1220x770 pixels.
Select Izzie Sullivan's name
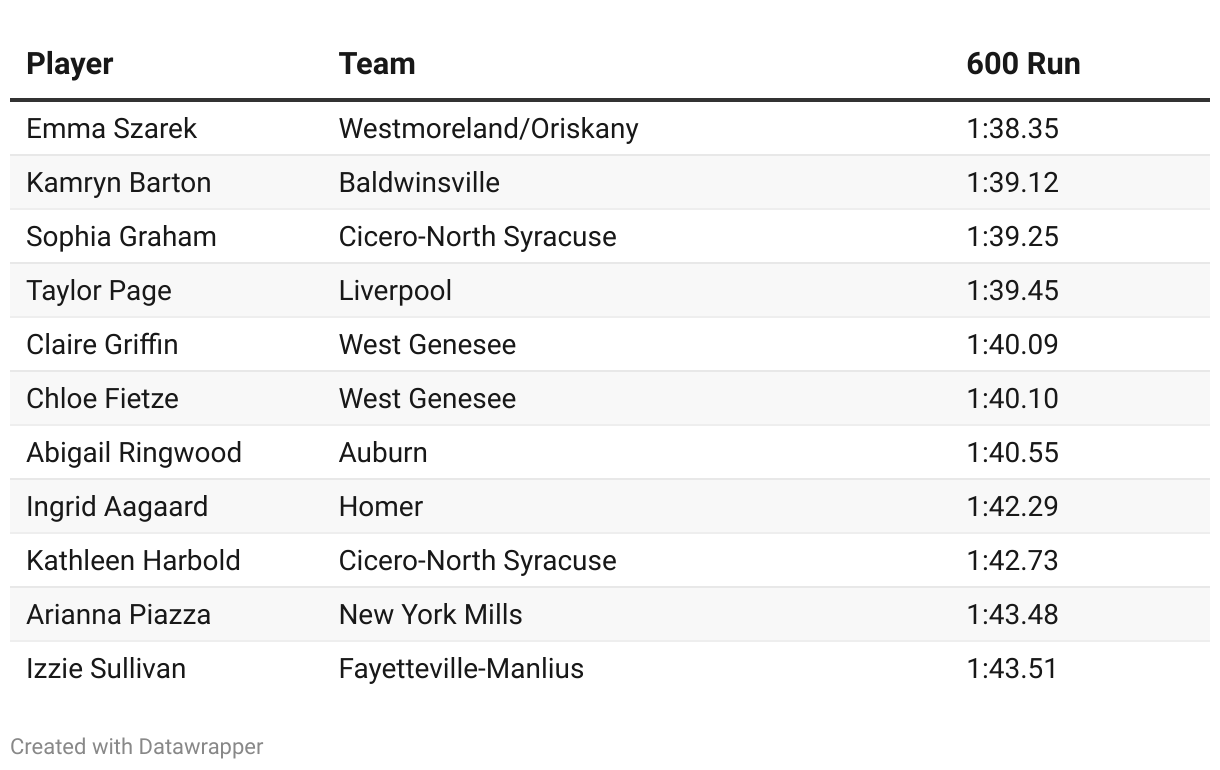click(106, 669)
